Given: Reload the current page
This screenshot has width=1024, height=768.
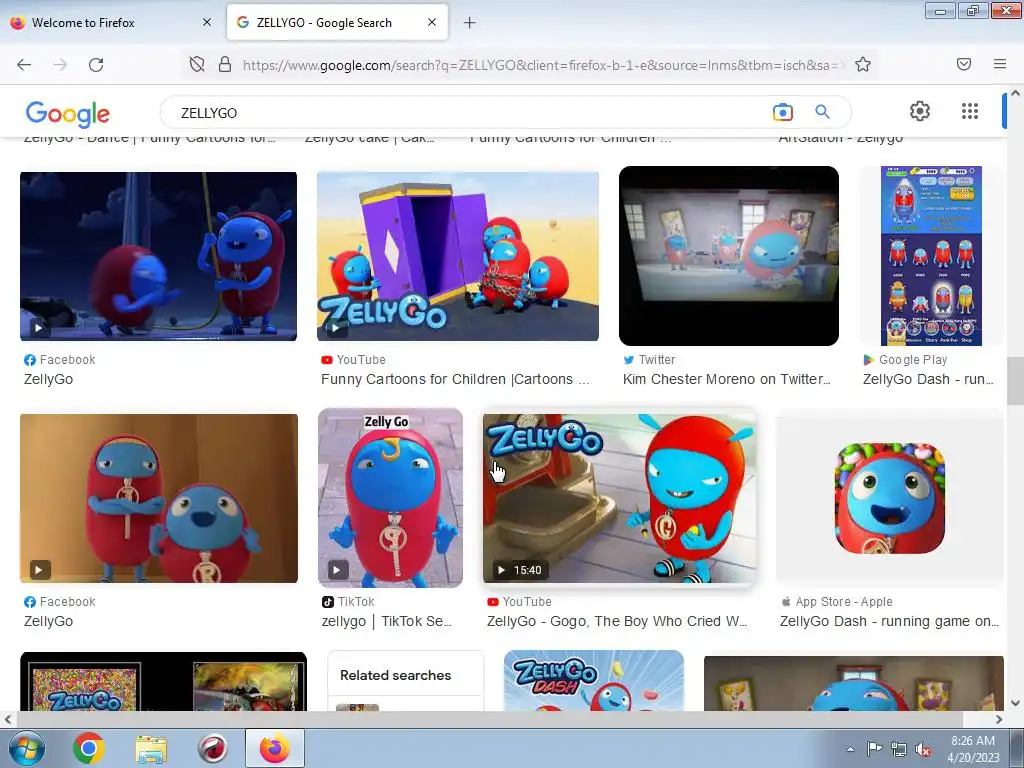Looking at the screenshot, I should coord(96,65).
